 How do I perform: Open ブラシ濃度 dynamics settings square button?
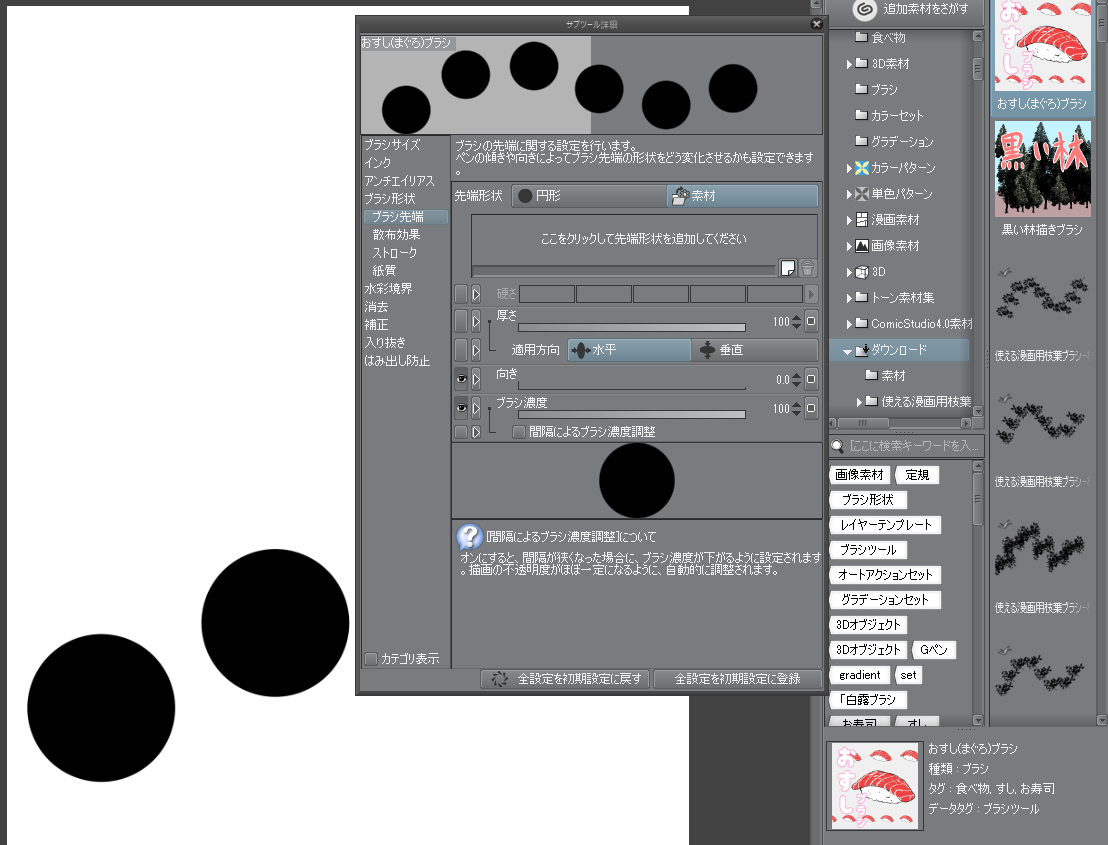point(811,408)
